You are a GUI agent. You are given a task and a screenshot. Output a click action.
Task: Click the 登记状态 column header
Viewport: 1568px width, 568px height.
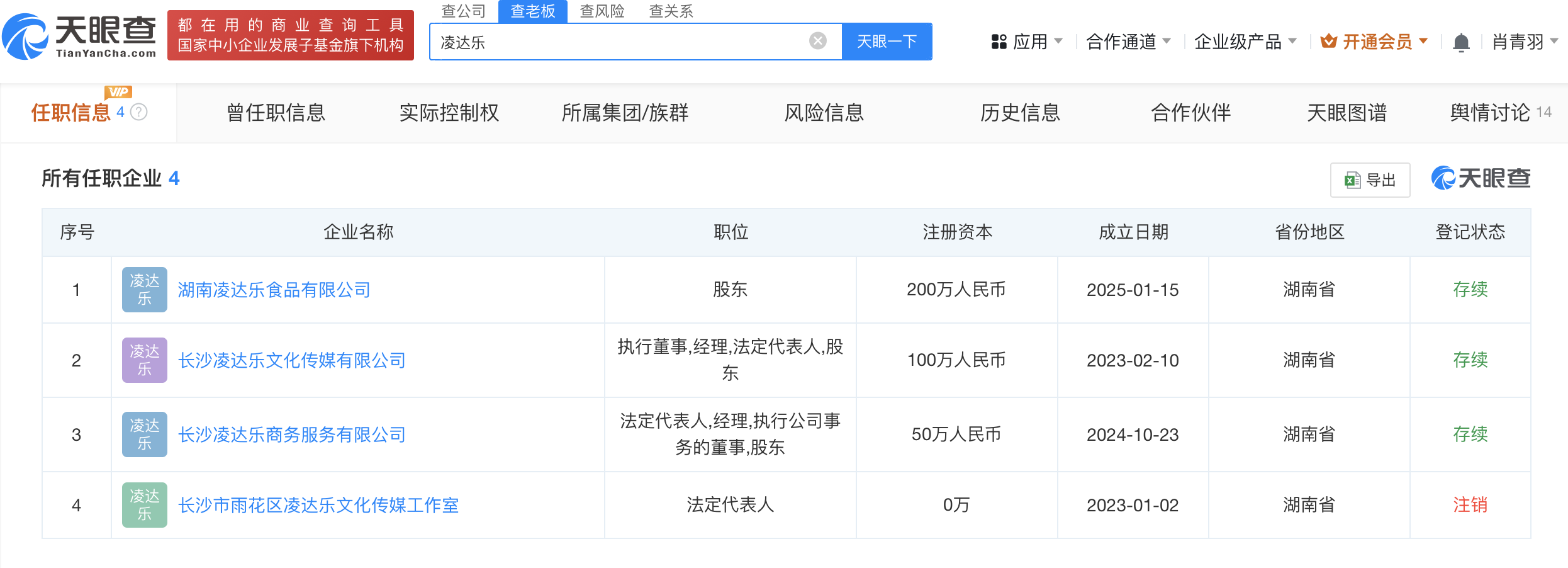(x=1470, y=232)
